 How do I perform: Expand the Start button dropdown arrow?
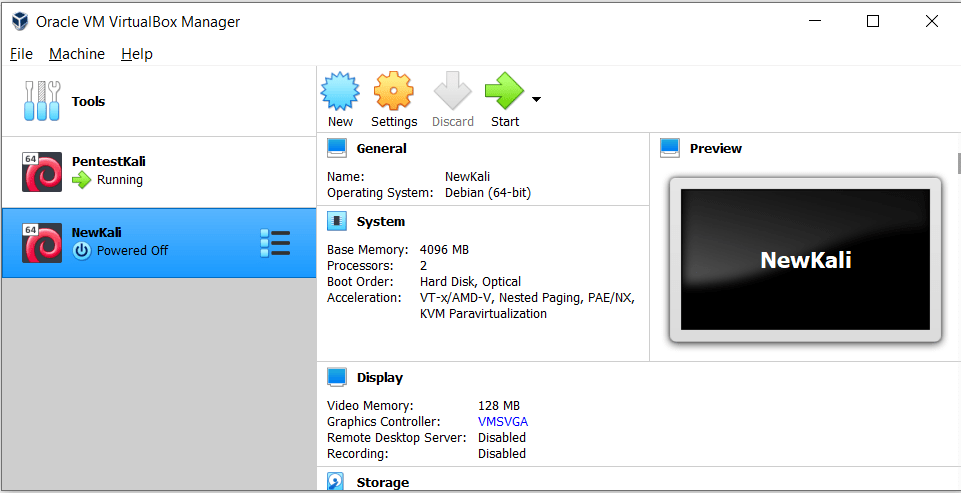537,99
